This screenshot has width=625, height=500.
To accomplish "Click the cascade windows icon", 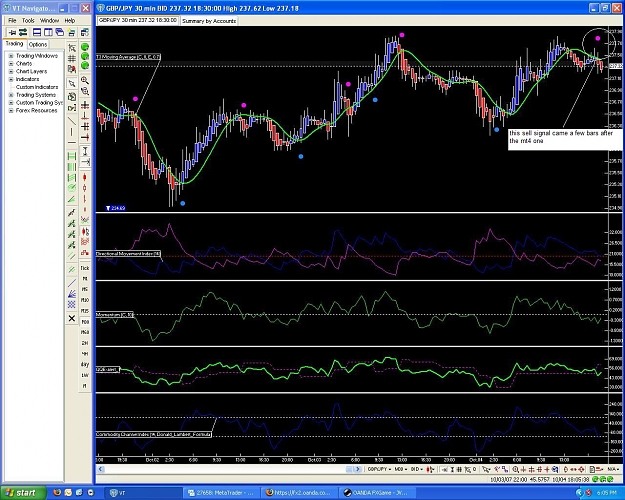I will 59,32.
